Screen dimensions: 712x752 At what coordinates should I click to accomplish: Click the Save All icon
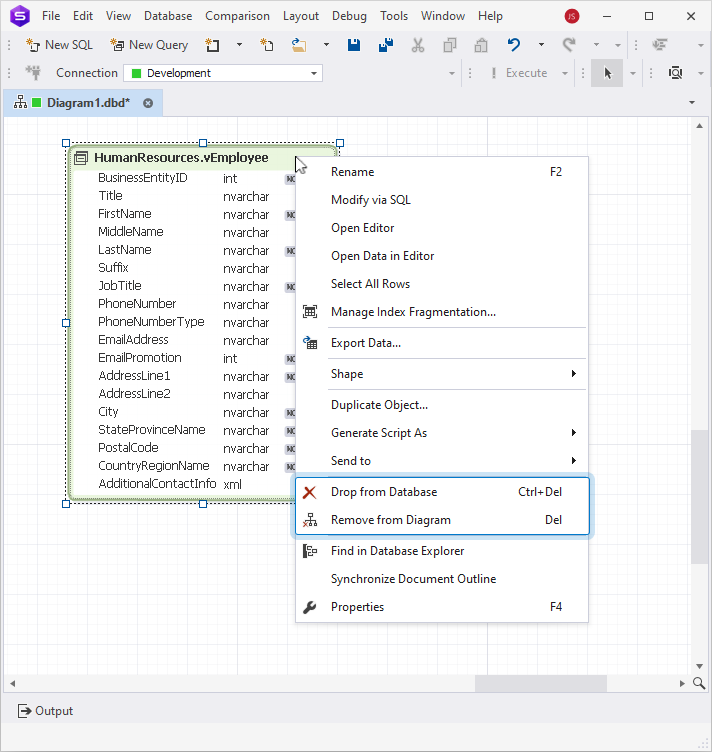(x=385, y=45)
